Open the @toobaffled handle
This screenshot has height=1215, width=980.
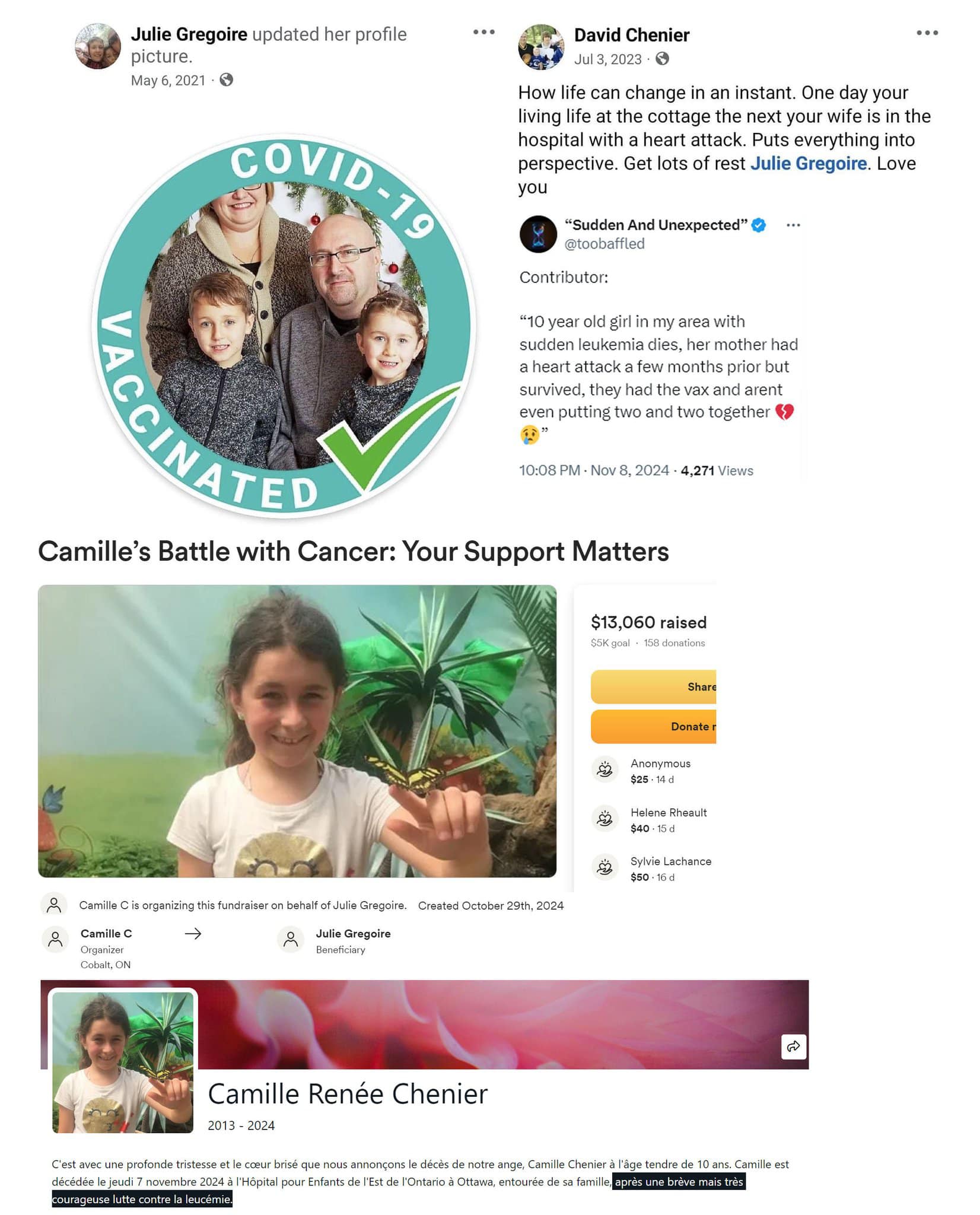604,244
